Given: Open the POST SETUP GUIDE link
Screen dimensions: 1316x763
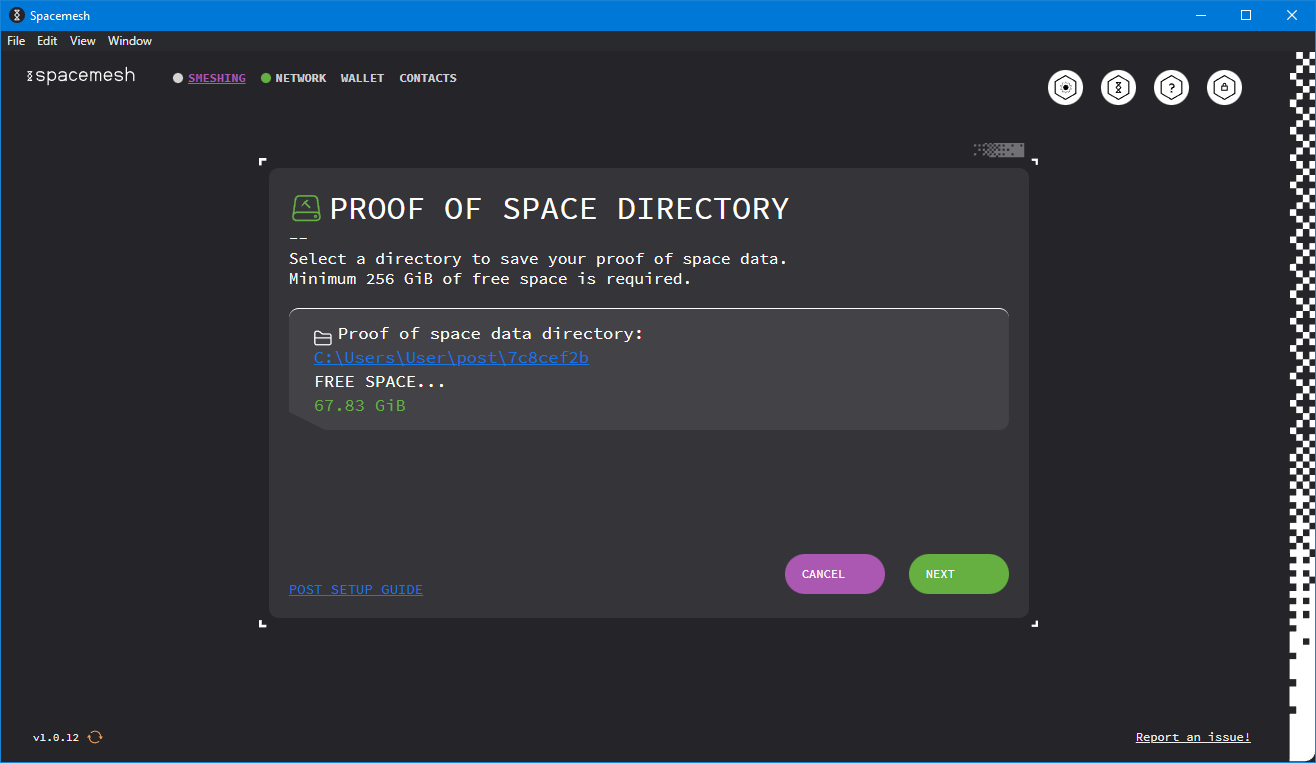Looking at the screenshot, I should pyautogui.click(x=356, y=590).
